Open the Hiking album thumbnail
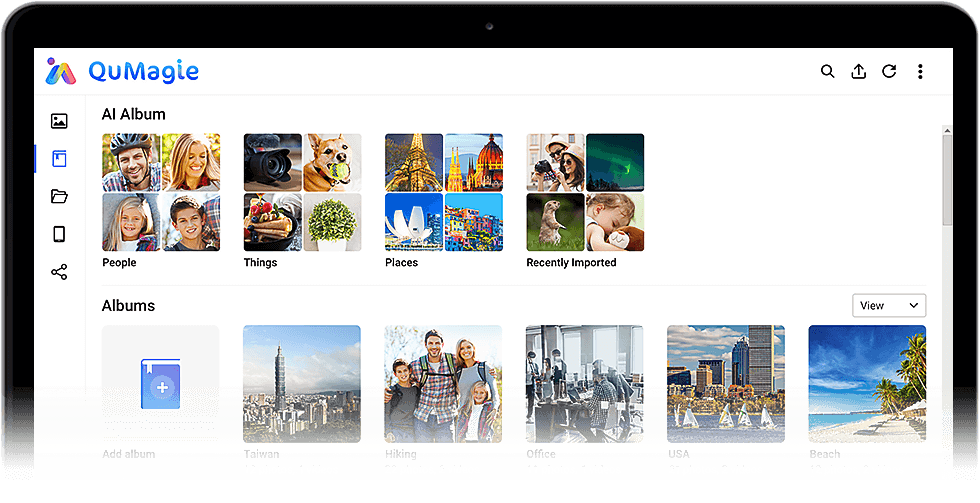 click(443, 384)
